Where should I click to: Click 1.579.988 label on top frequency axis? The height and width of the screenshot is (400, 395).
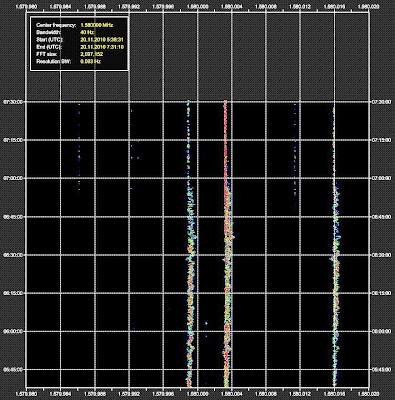[x=95, y=6]
